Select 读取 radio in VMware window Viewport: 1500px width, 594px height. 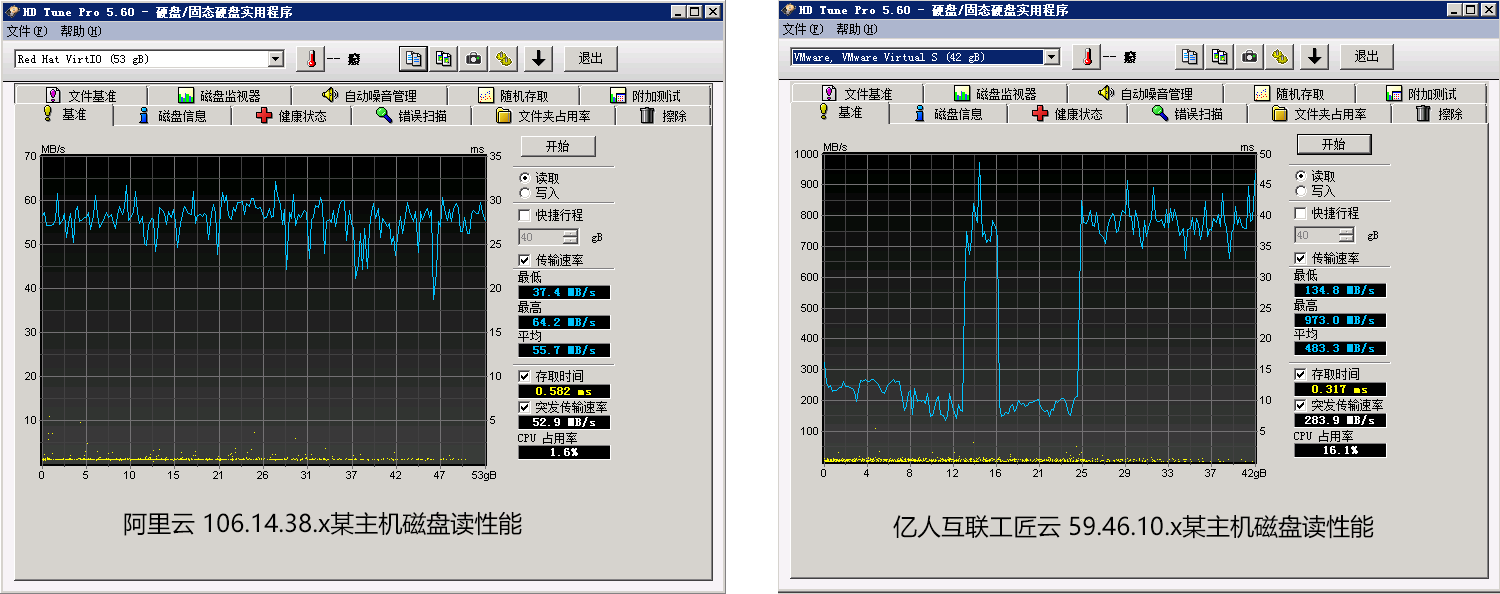tap(1300, 176)
